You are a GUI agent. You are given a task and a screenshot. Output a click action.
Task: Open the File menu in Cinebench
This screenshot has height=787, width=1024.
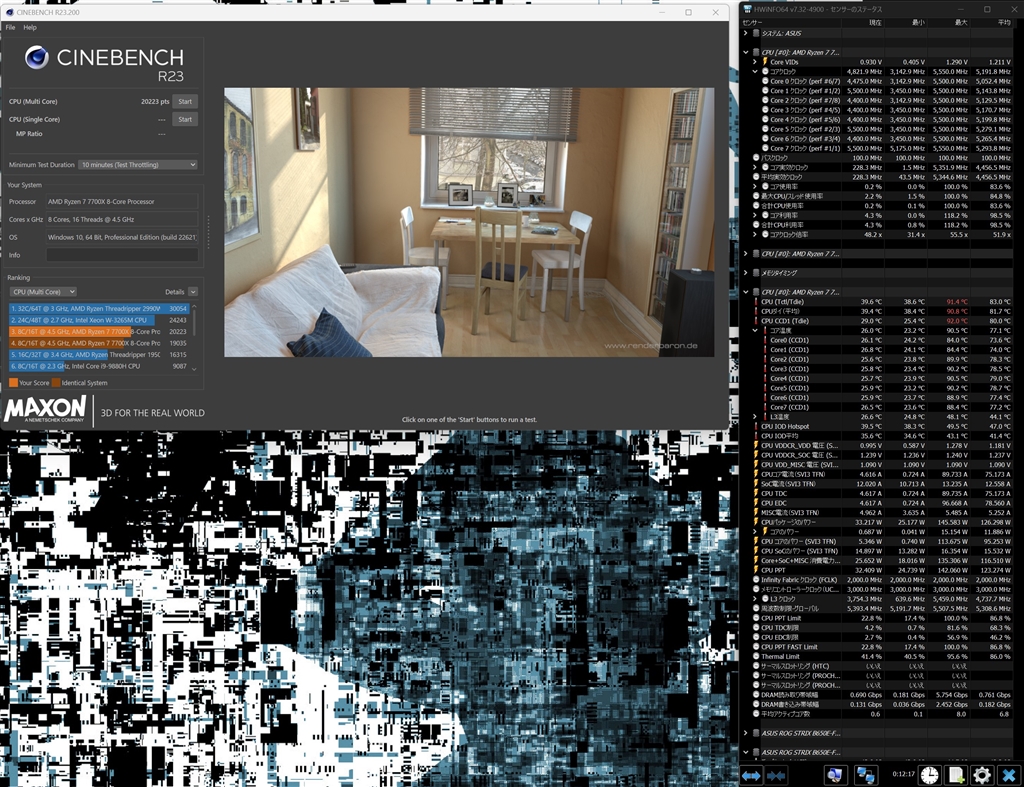tap(10, 27)
